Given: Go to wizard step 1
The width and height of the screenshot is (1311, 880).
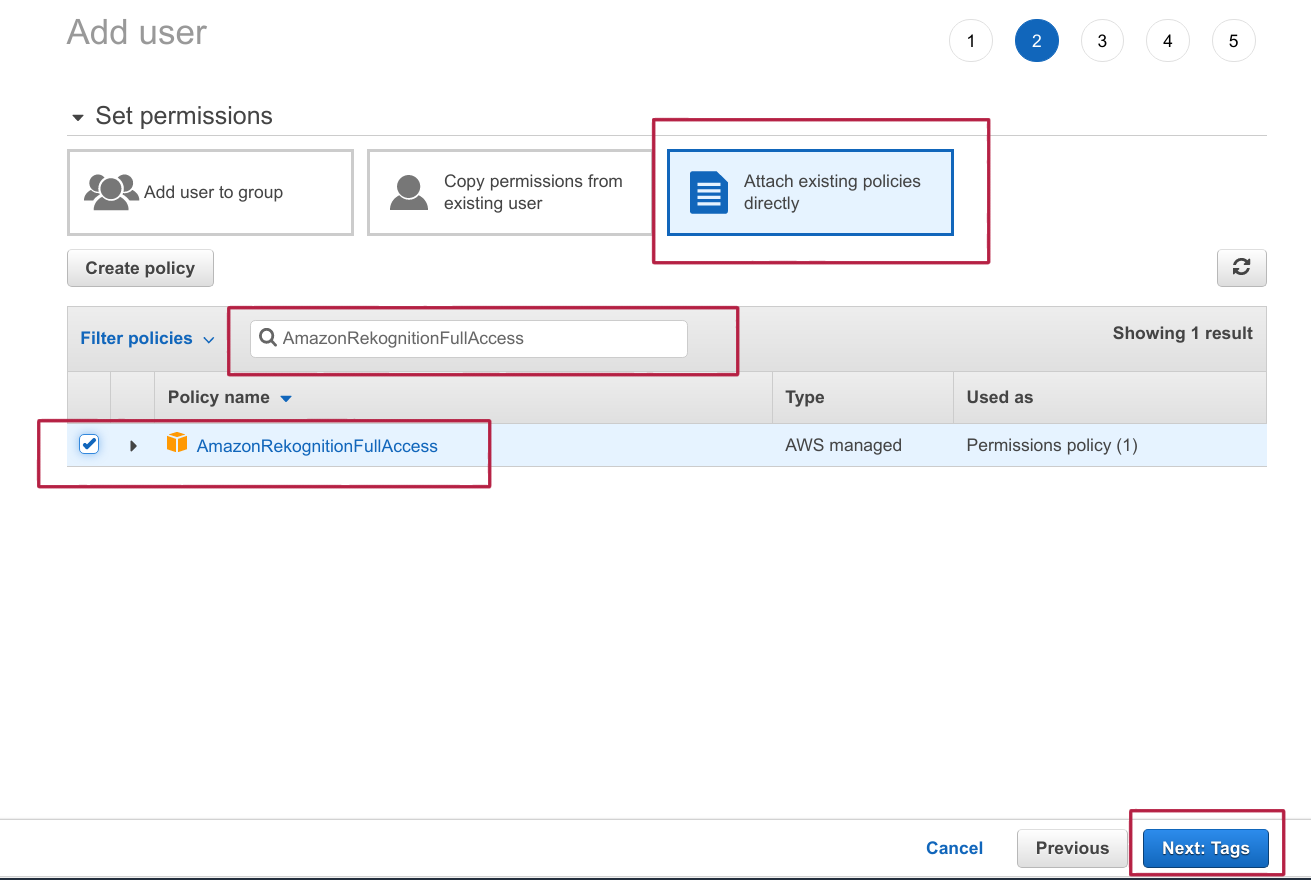Looking at the screenshot, I should (x=970, y=41).
